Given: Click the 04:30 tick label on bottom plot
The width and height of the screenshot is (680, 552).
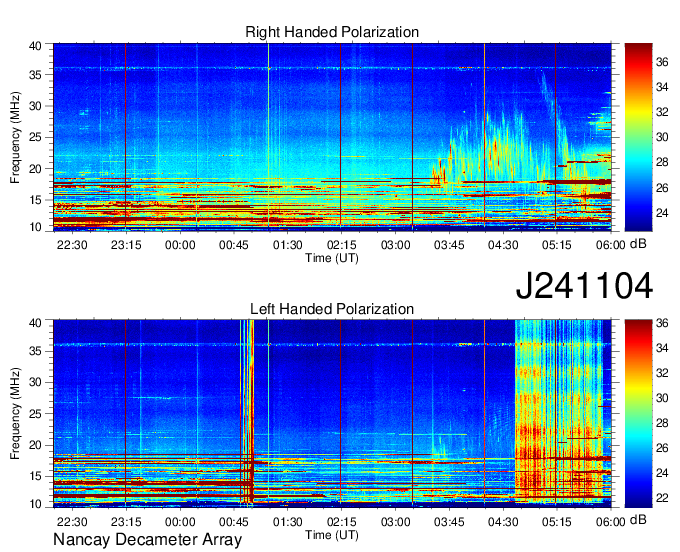Looking at the screenshot, I should pos(503,522).
